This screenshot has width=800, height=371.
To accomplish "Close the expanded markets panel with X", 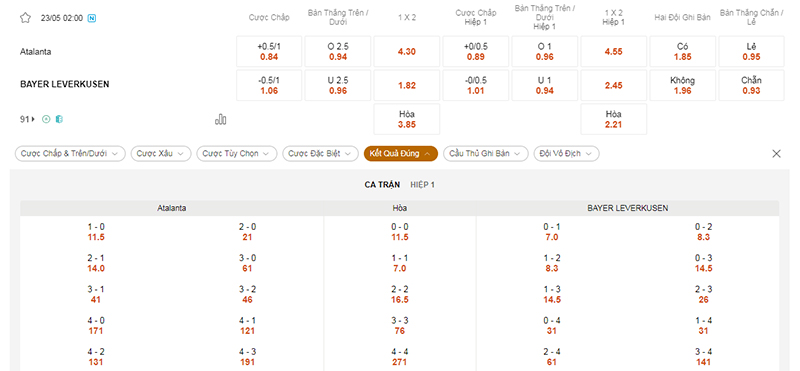I will [x=777, y=154].
